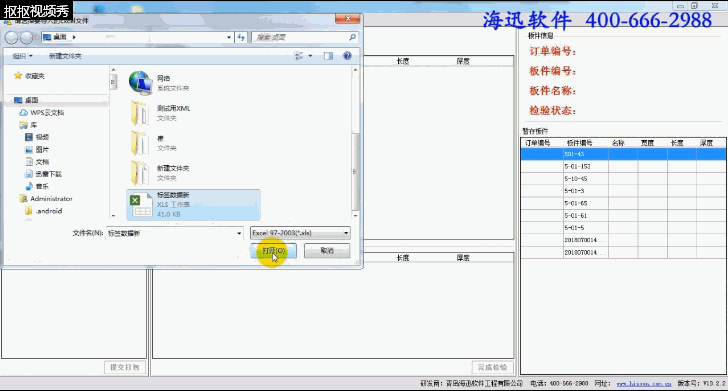Create a folder with 新建文件夹 toolbar button

coord(65,56)
